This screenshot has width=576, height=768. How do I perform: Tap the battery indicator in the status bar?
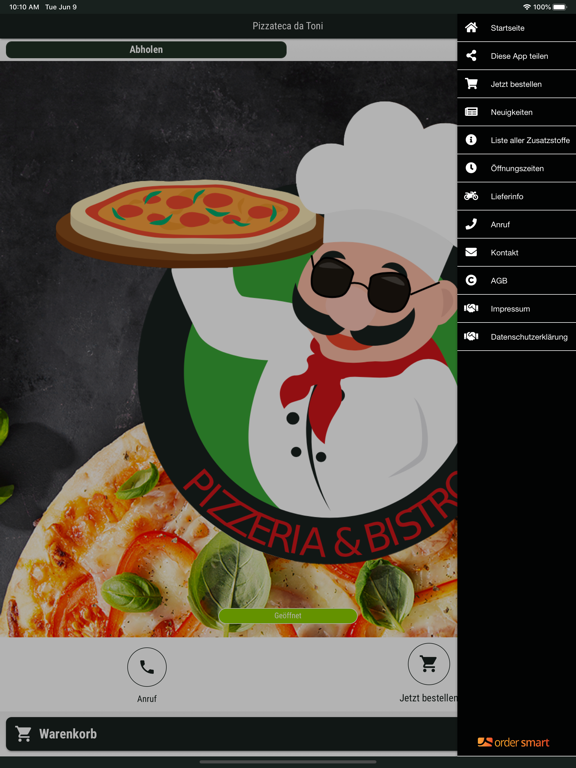(x=560, y=7)
